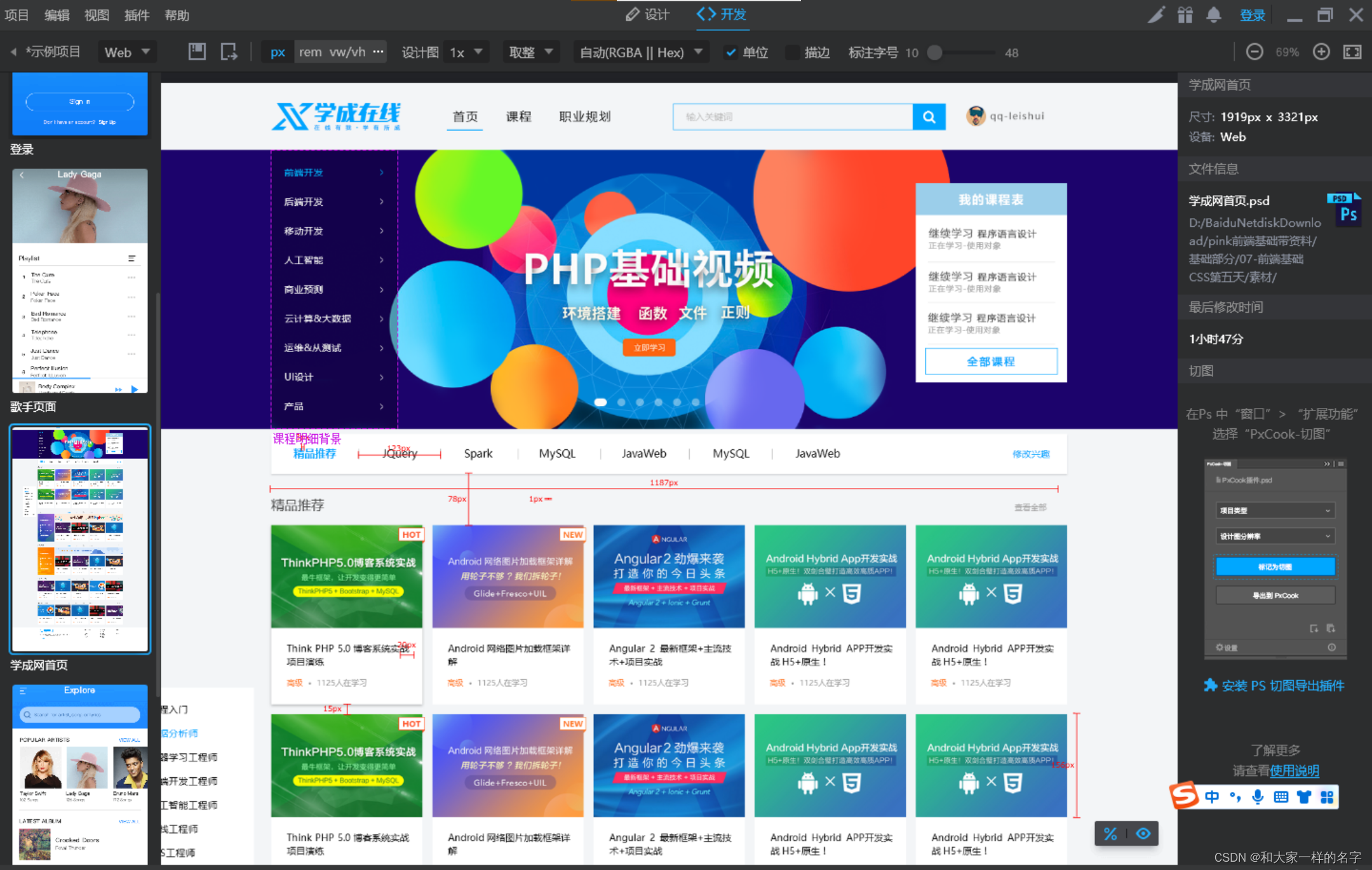Click the notification bell icon
Screen dimensions: 1372x870
click(x=1213, y=15)
